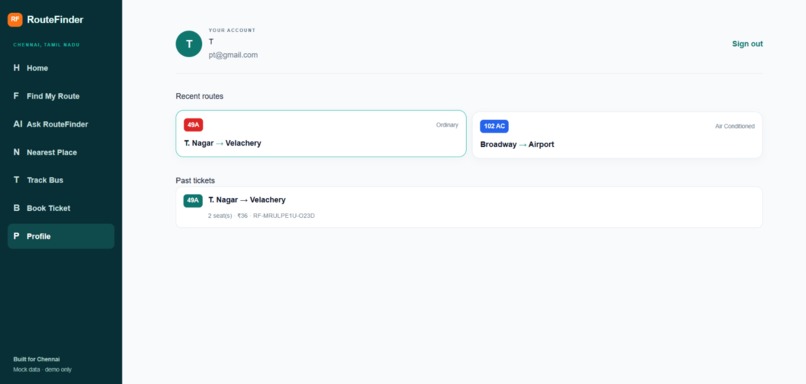Click the Recent routes heading
The height and width of the screenshot is (384, 806).
point(199,96)
